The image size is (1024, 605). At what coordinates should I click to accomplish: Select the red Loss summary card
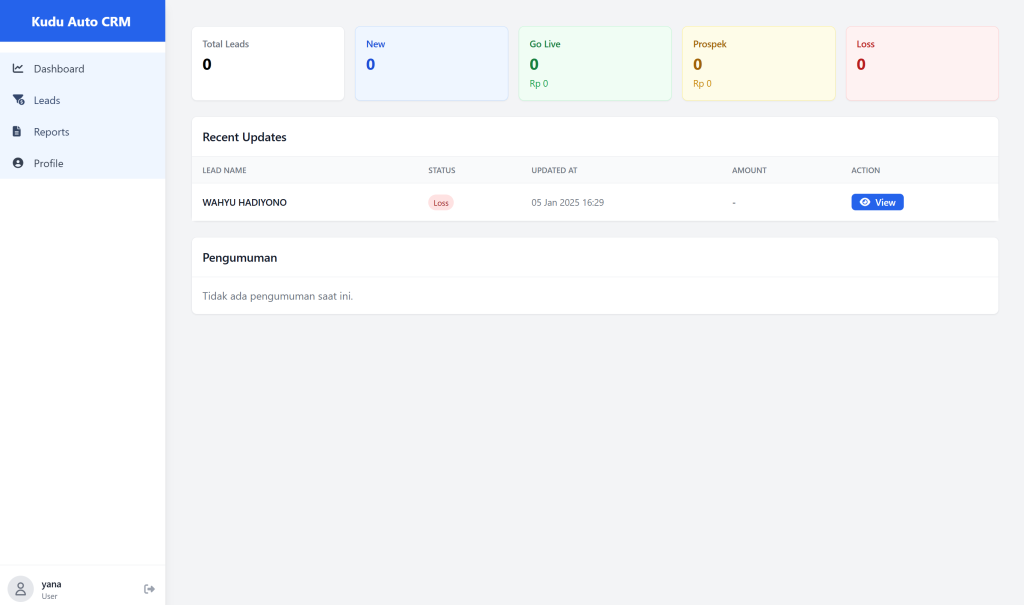pos(921,63)
